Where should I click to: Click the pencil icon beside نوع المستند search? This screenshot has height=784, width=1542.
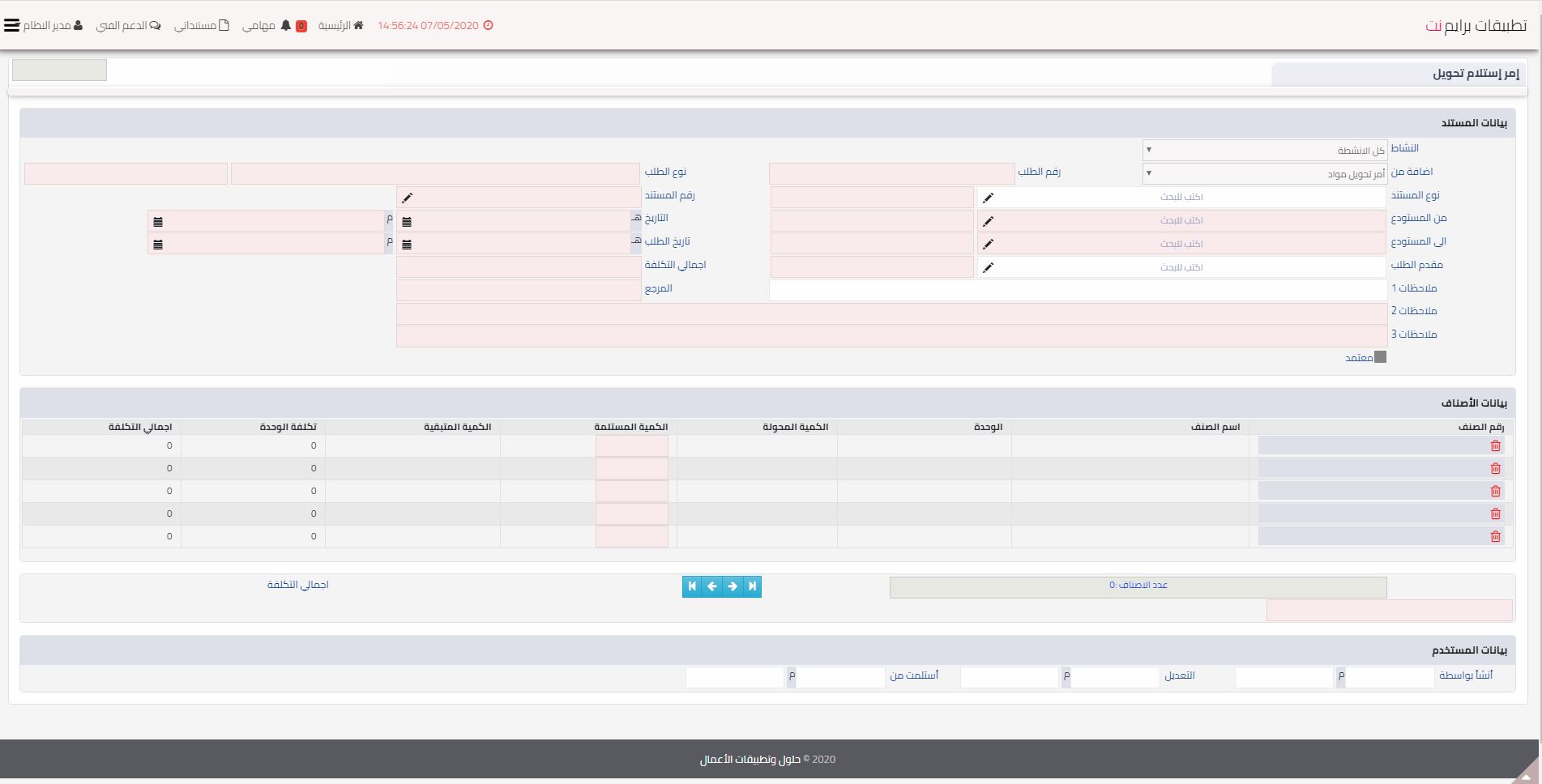point(988,198)
